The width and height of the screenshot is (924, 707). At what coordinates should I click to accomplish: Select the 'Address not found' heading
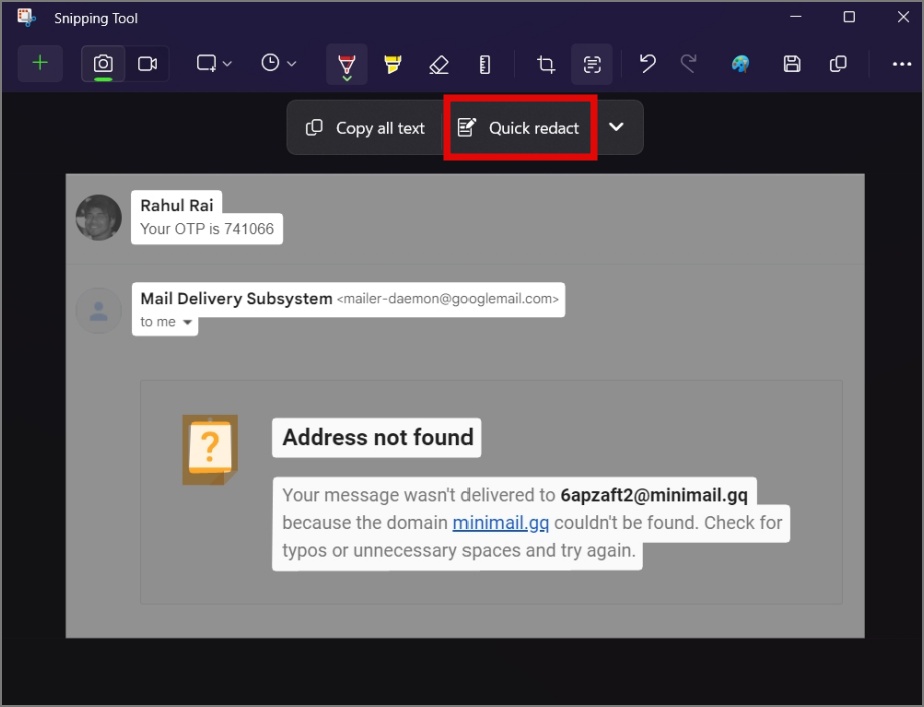378,437
